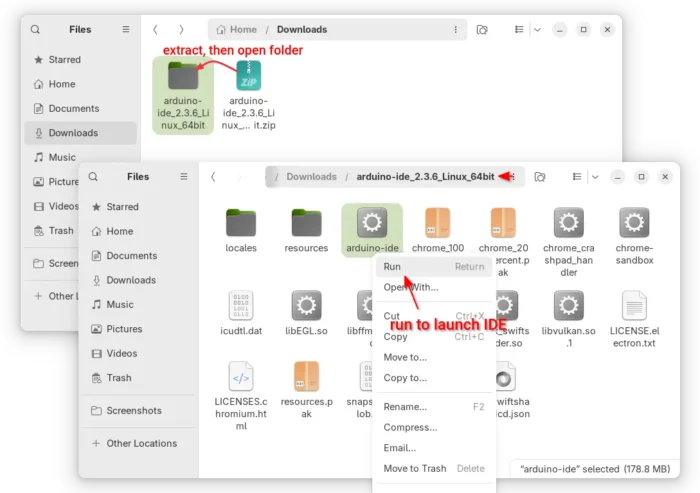The width and height of the screenshot is (700, 493).
Task: Open Pictures in the front window sidebar
Action: (138, 329)
